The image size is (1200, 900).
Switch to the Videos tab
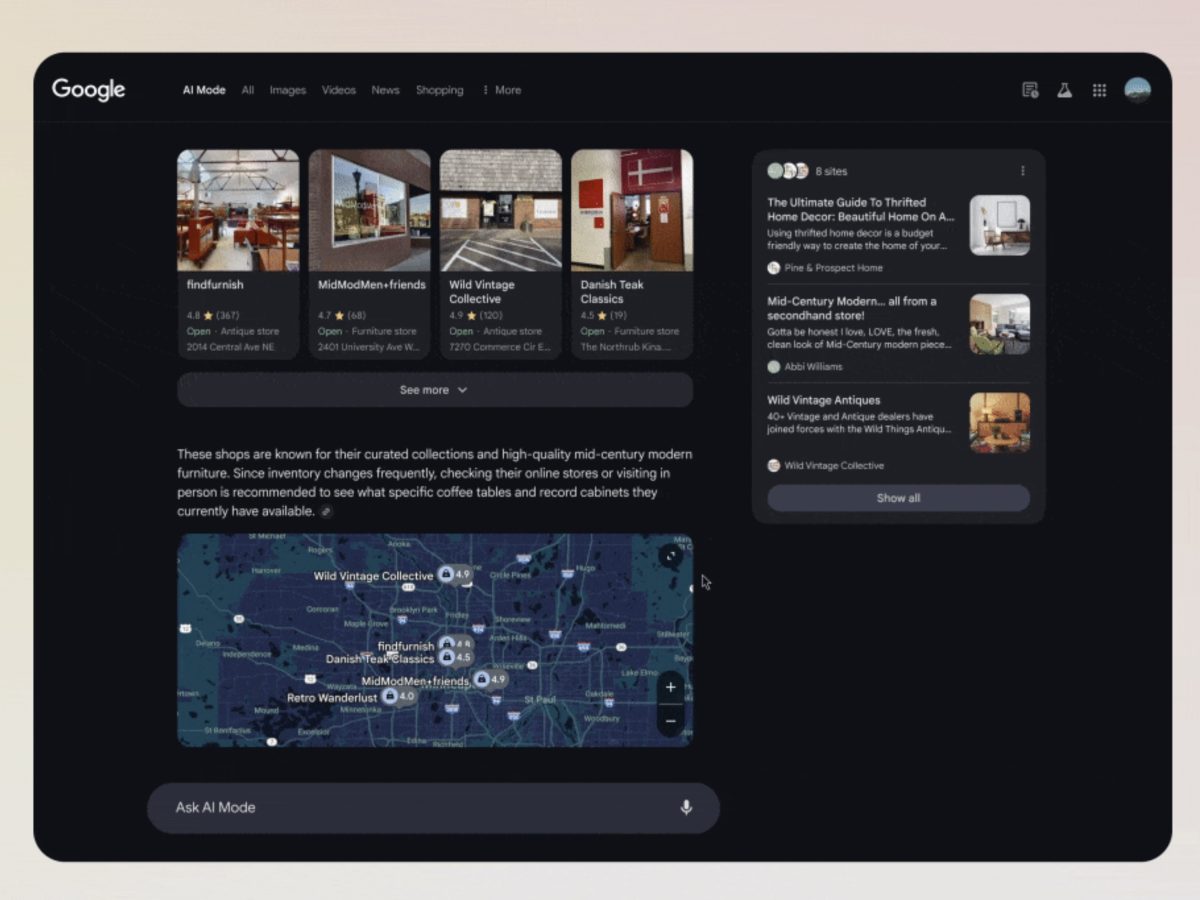[x=339, y=90]
